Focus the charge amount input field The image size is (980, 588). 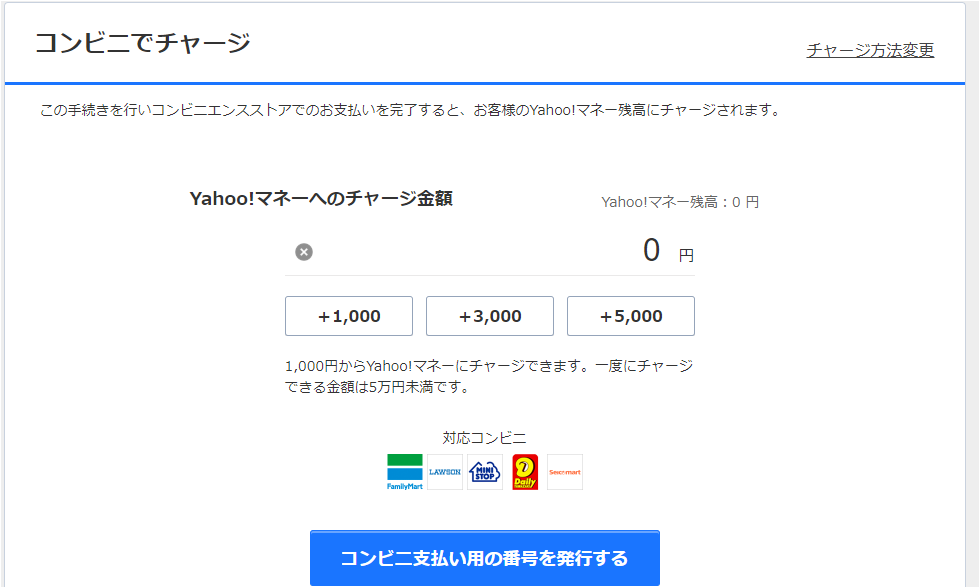490,251
